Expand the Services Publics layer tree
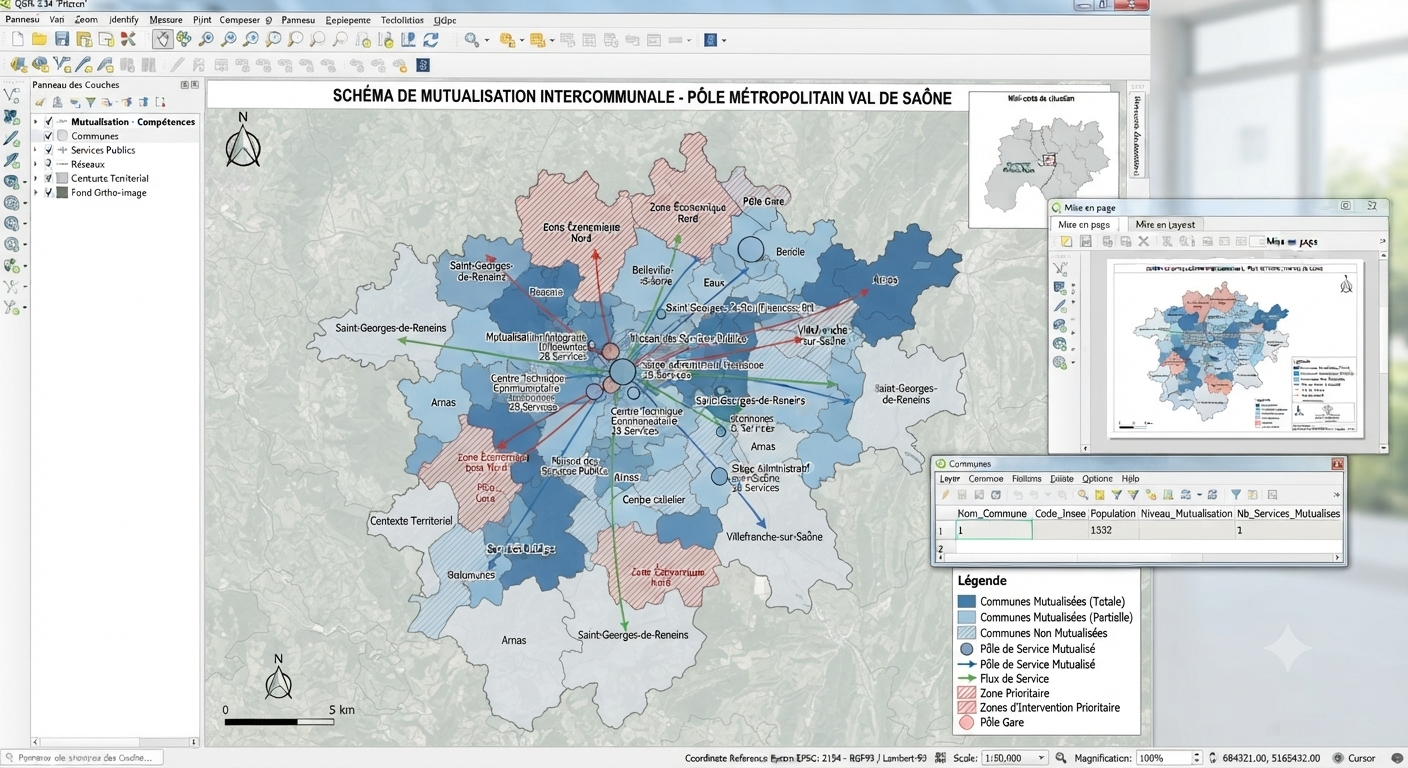1408x768 pixels. pos(36,150)
